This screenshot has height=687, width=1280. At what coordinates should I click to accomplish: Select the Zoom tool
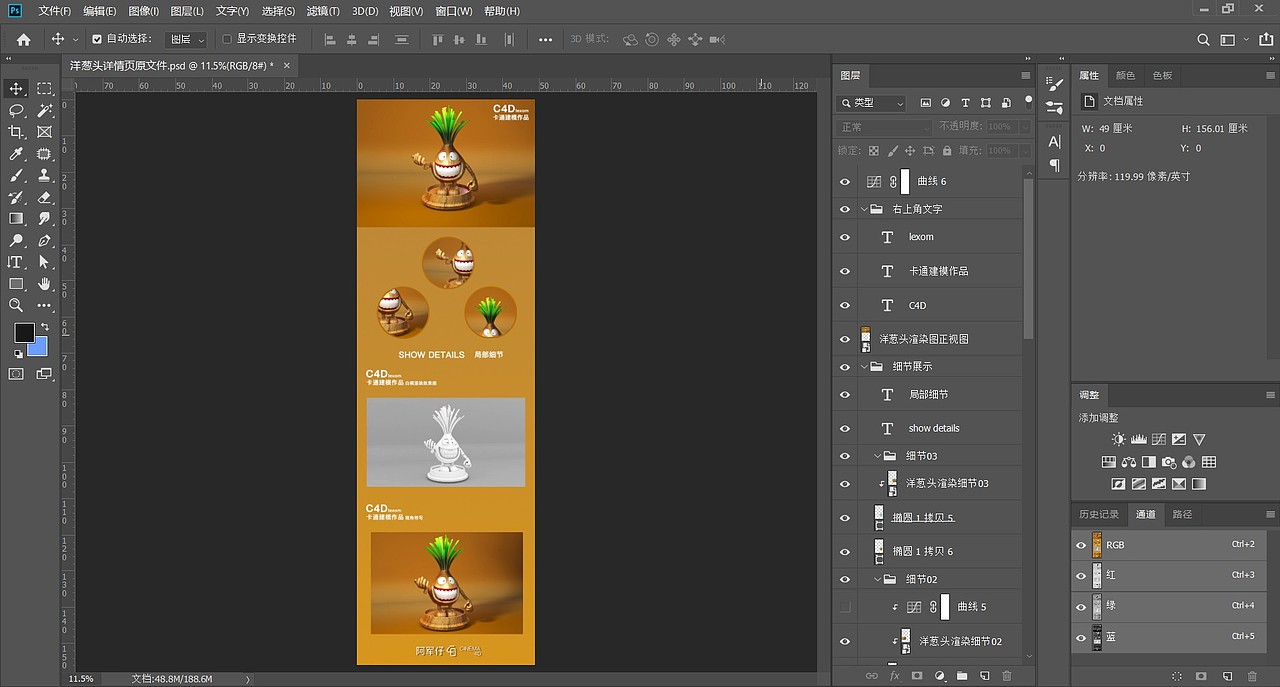coord(16,305)
